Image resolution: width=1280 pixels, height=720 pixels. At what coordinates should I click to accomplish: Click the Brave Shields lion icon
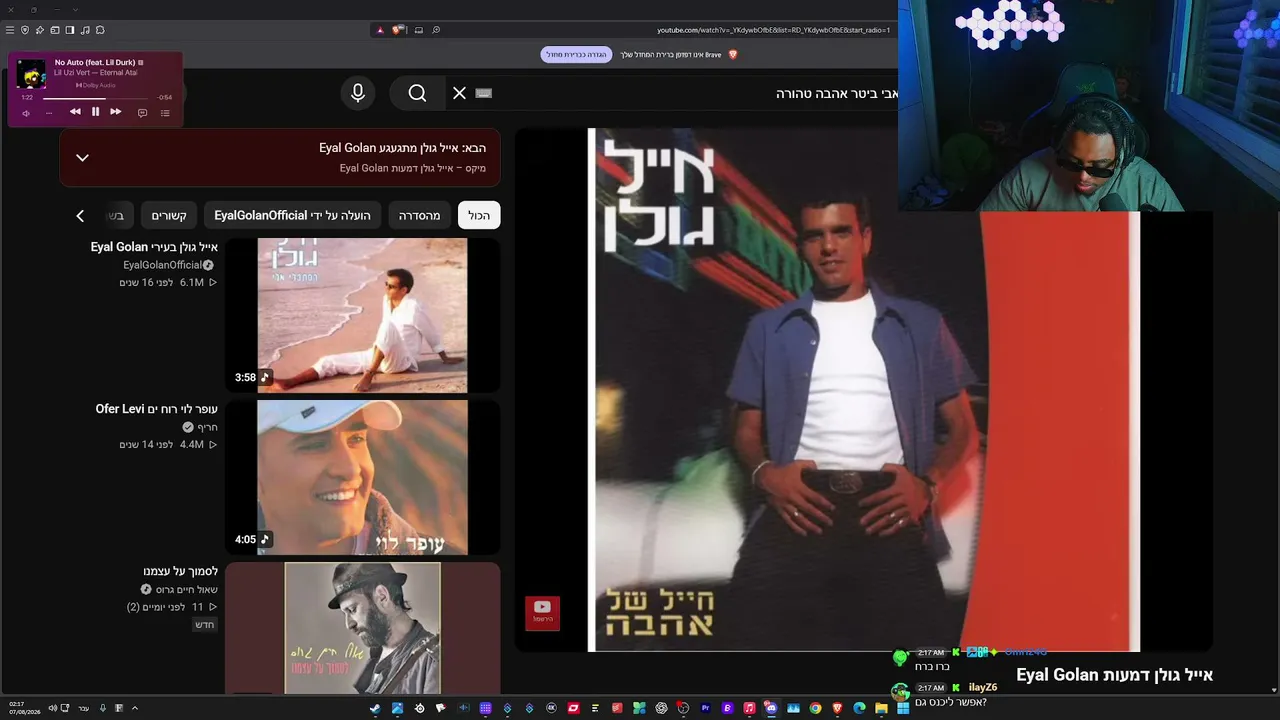point(397,30)
